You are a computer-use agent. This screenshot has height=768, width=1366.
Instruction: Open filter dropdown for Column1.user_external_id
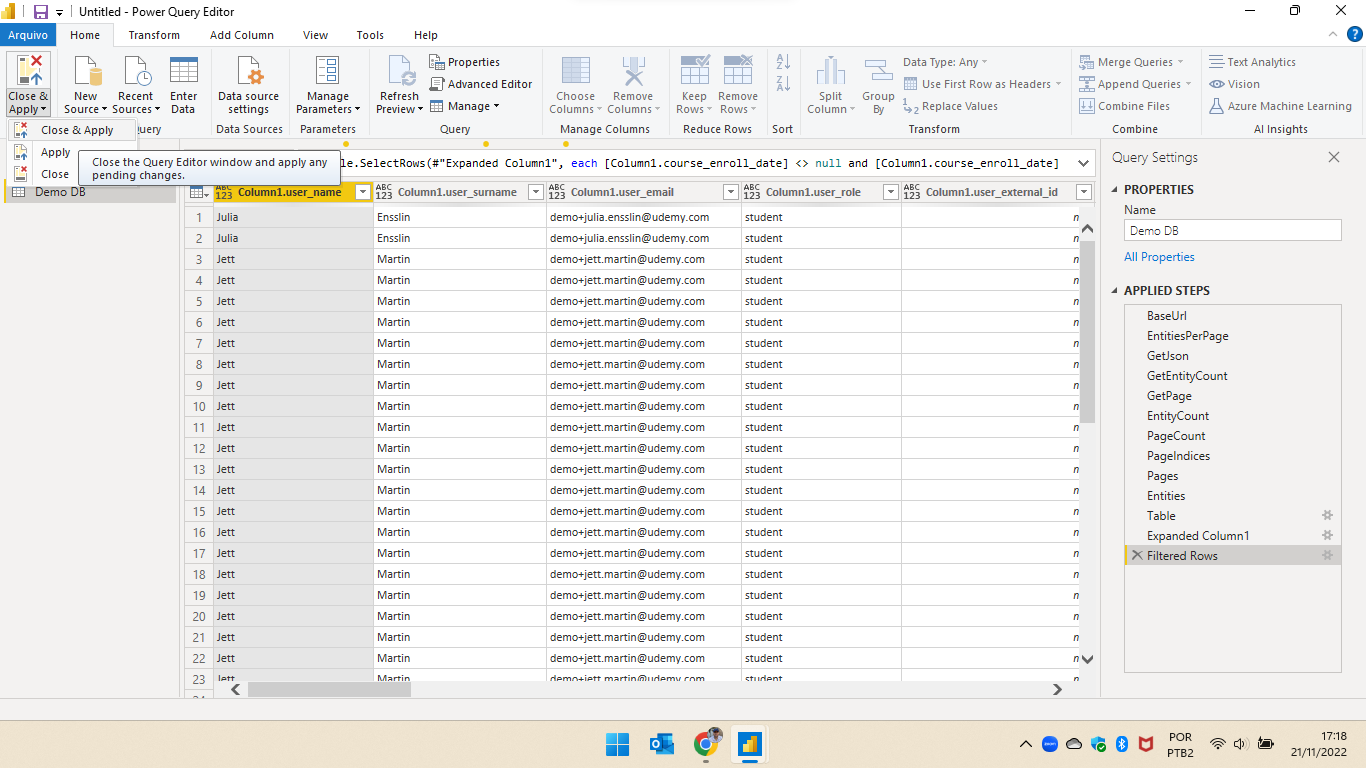(x=1083, y=192)
